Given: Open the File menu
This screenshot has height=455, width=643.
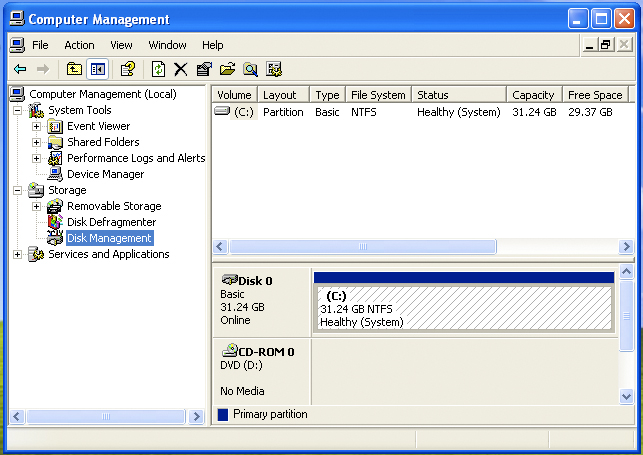Looking at the screenshot, I should click(40, 45).
